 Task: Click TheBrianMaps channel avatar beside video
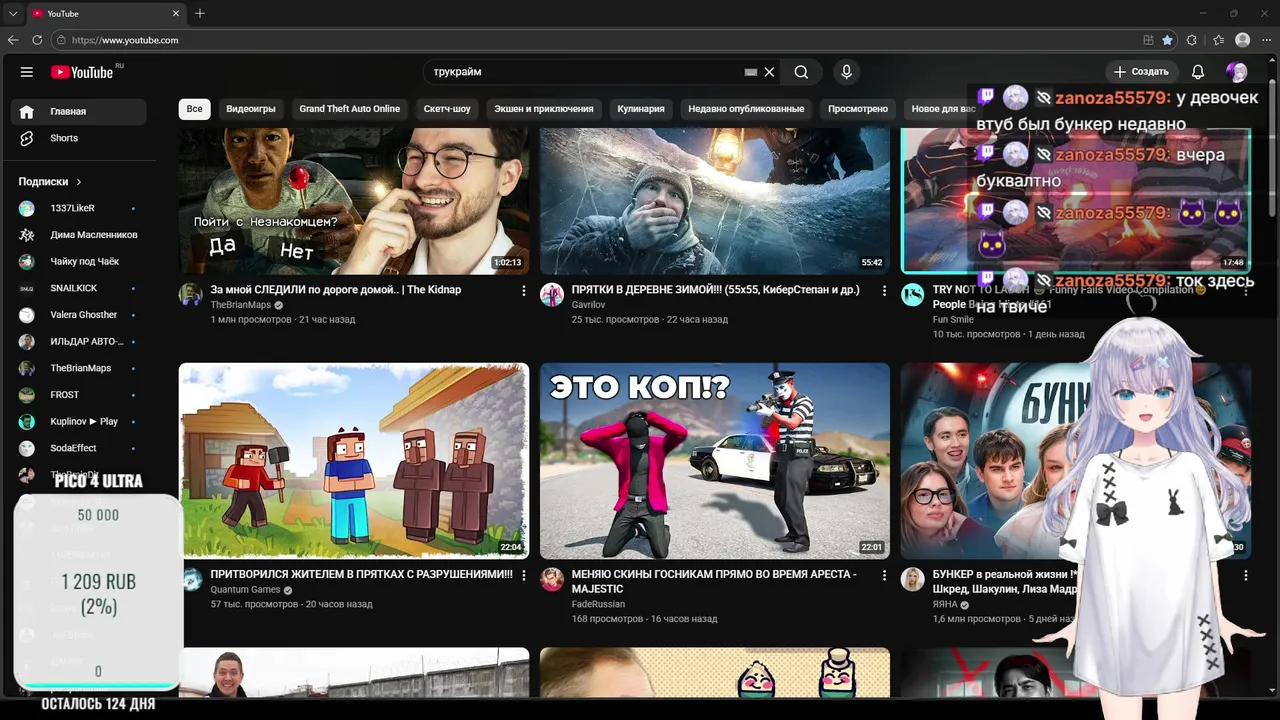(191, 294)
